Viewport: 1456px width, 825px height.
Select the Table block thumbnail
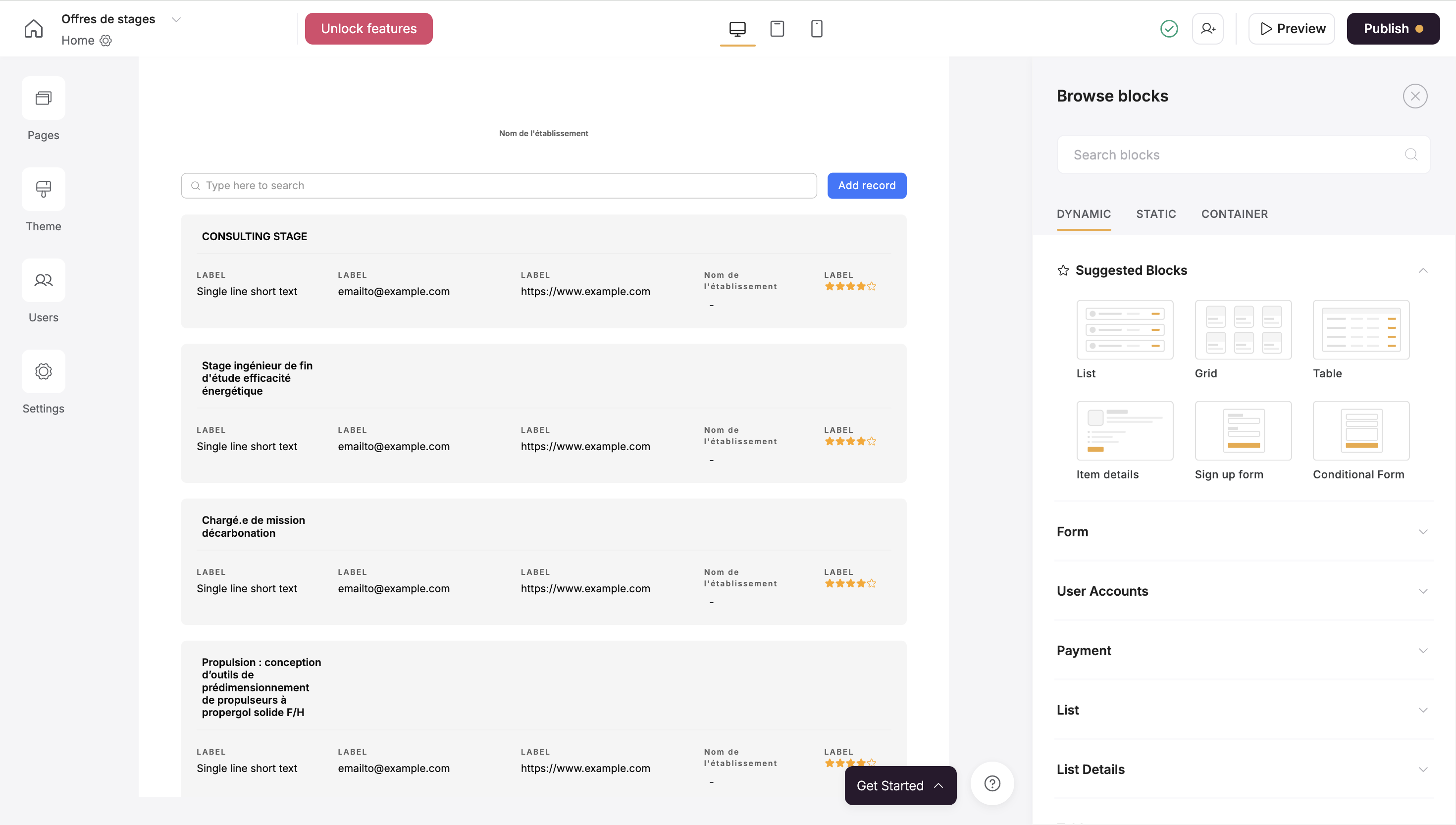click(1360, 330)
